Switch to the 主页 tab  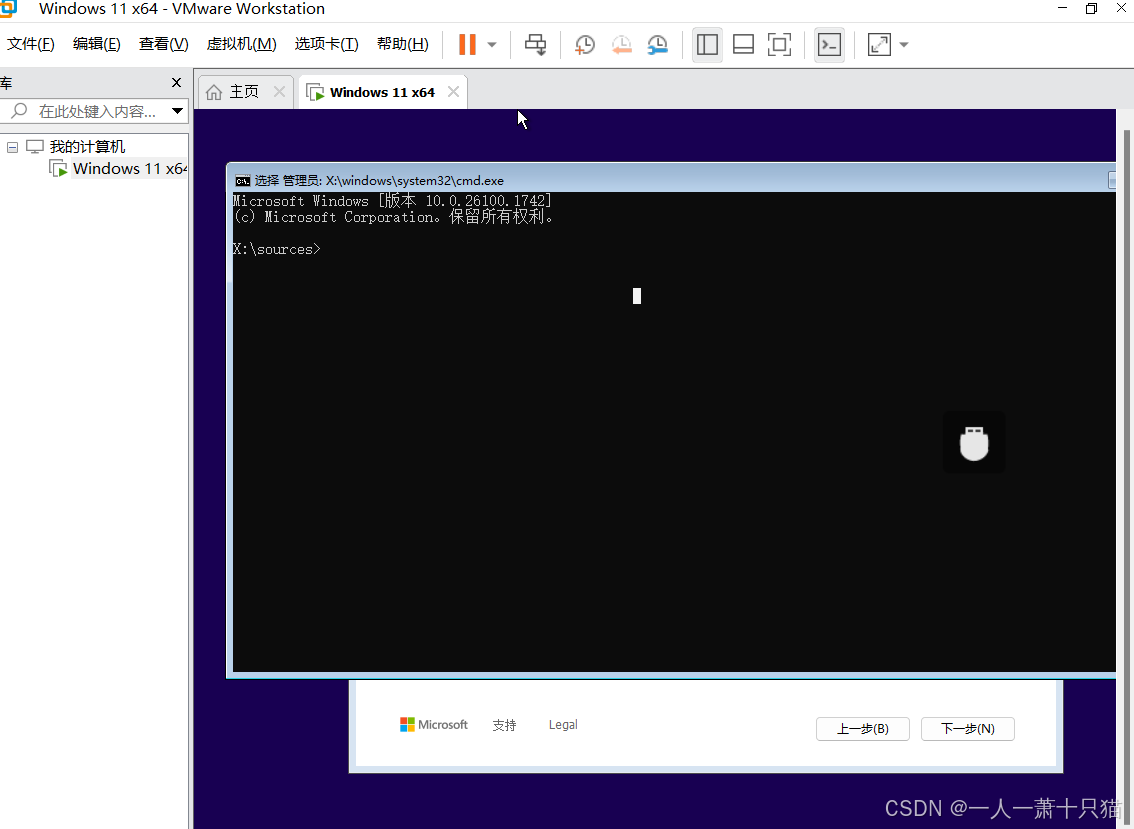(x=244, y=92)
